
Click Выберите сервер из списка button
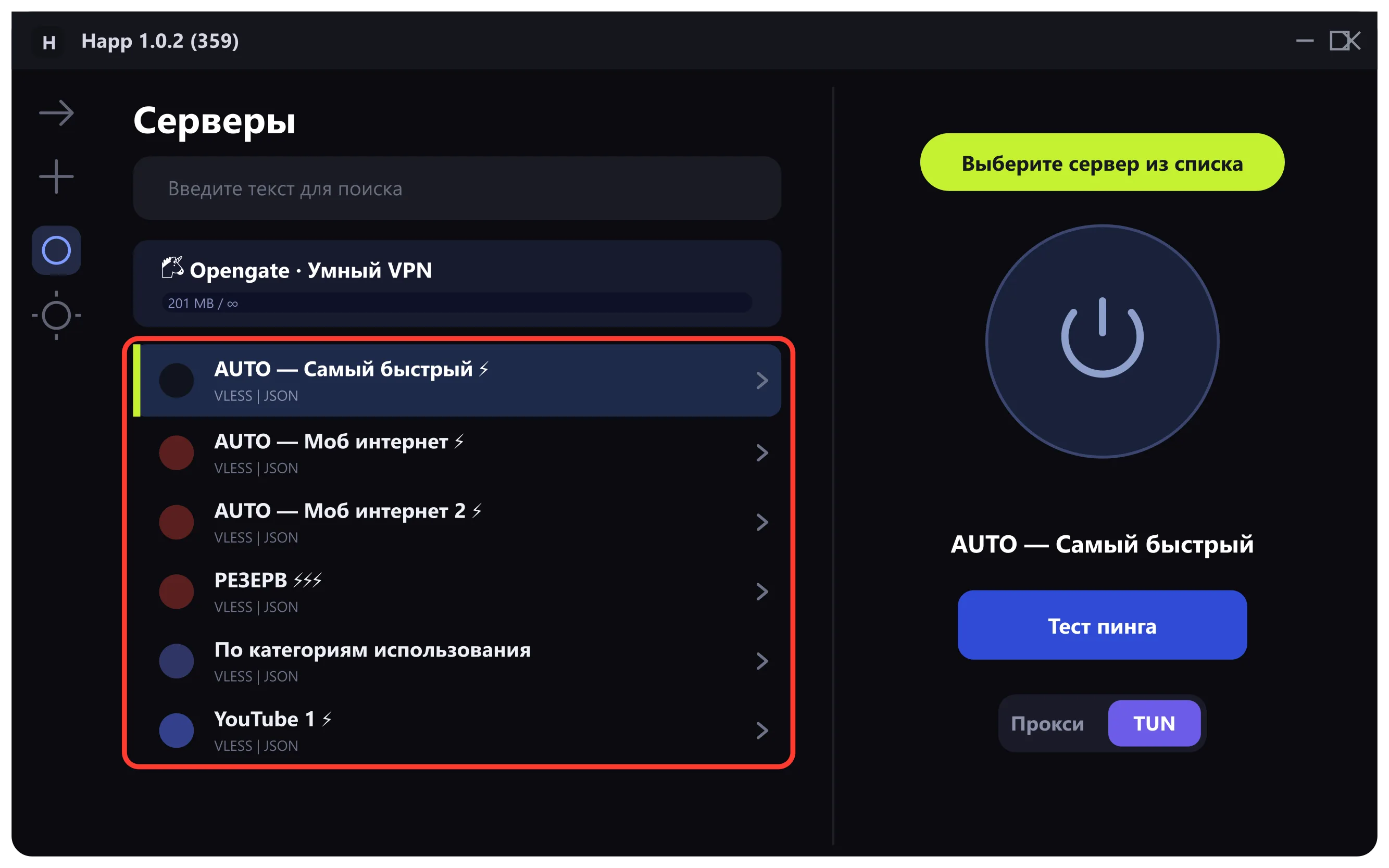[1102, 162]
